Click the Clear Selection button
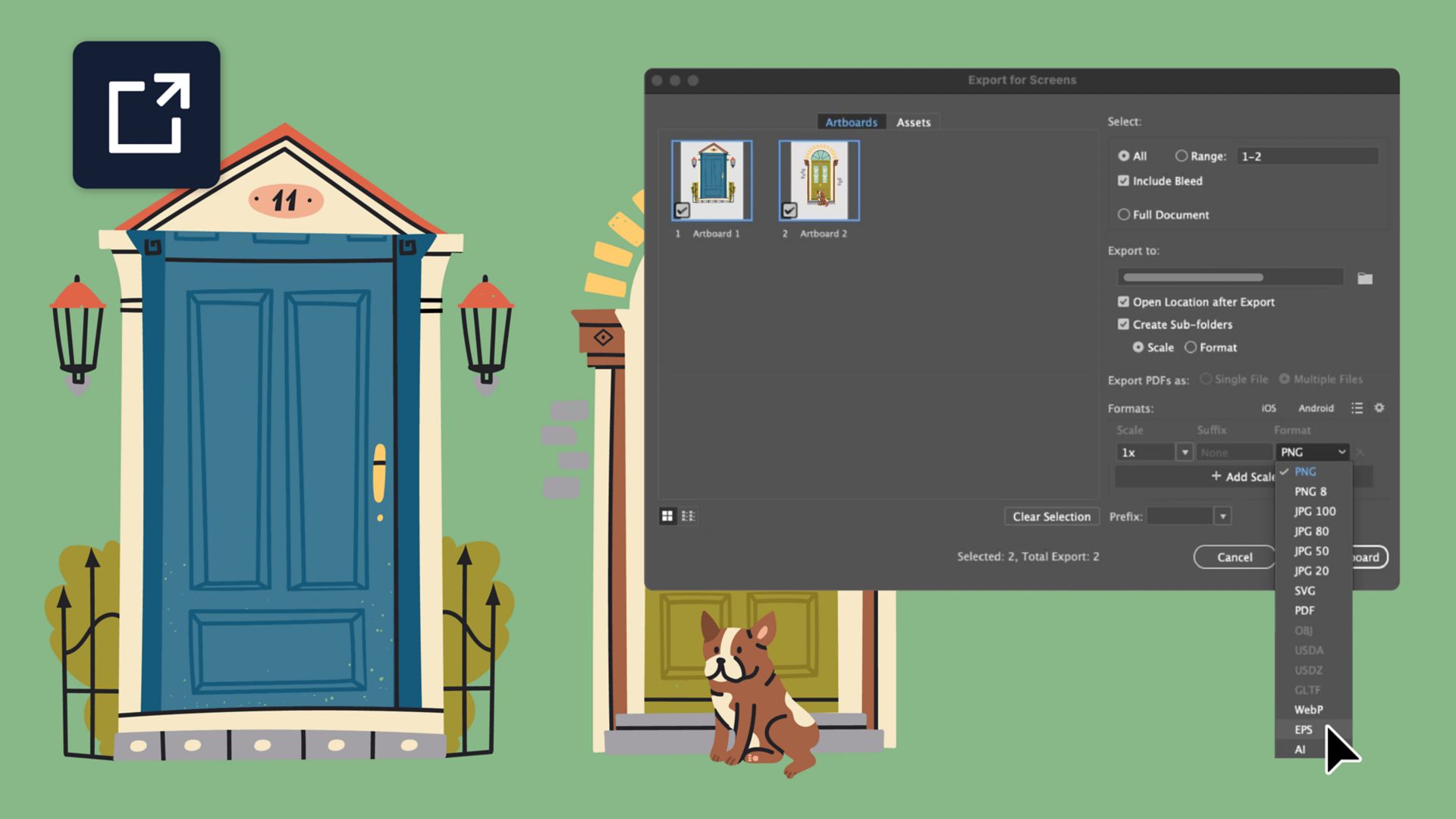Viewport: 1456px width, 819px height. (x=1051, y=516)
